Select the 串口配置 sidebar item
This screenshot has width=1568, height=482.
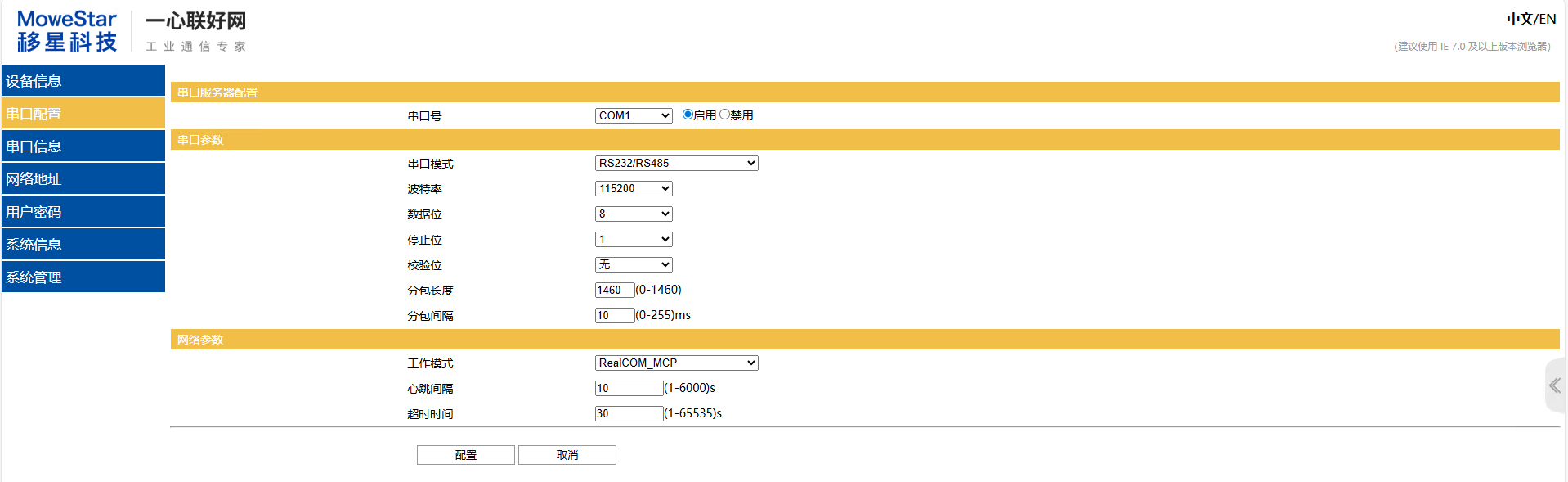click(83, 113)
